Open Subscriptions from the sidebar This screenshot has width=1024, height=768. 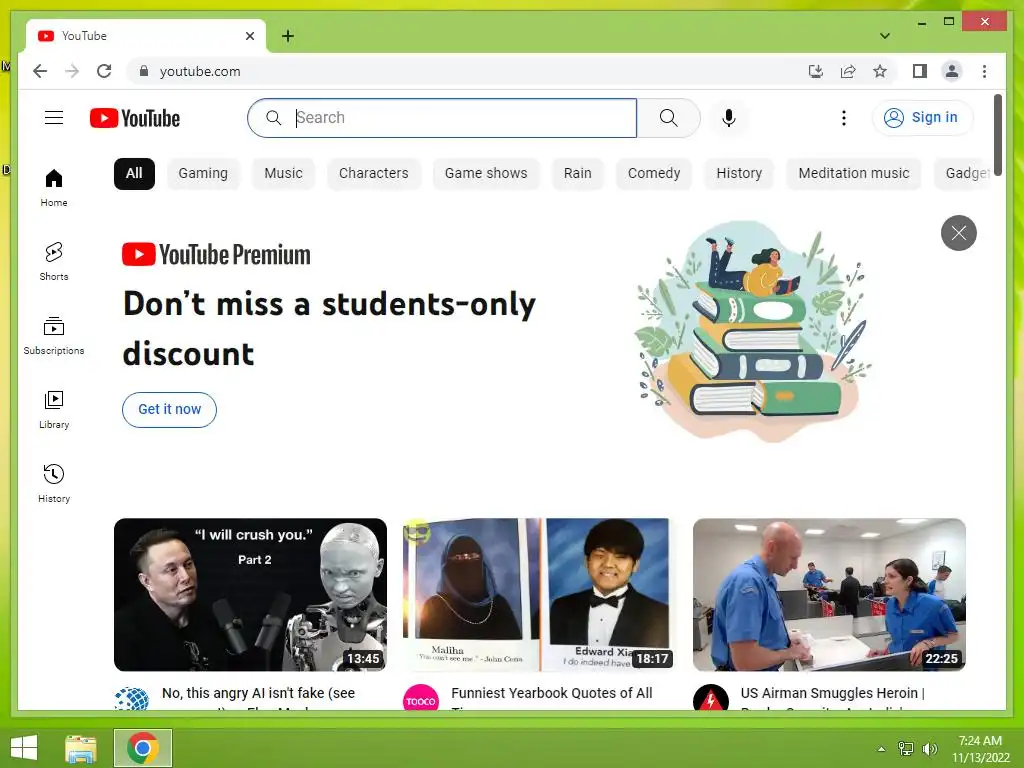tap(54, 336)
